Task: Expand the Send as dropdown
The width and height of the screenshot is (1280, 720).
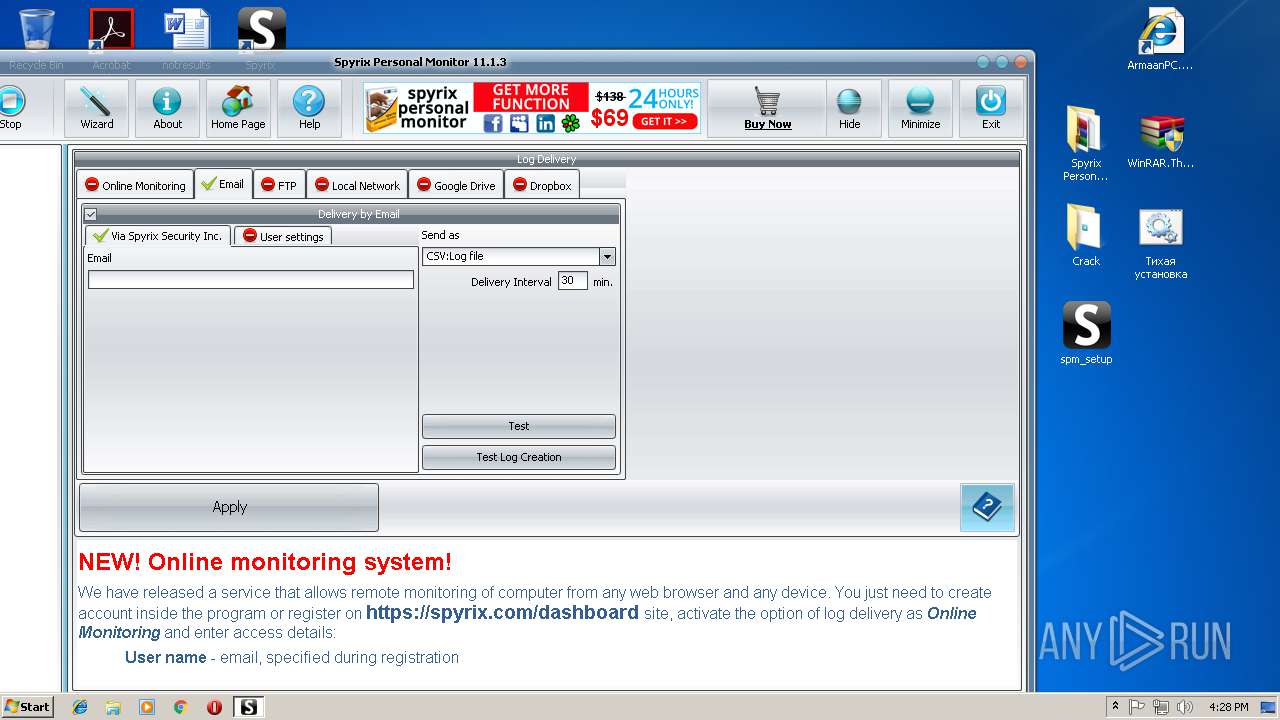Action: 606,257
